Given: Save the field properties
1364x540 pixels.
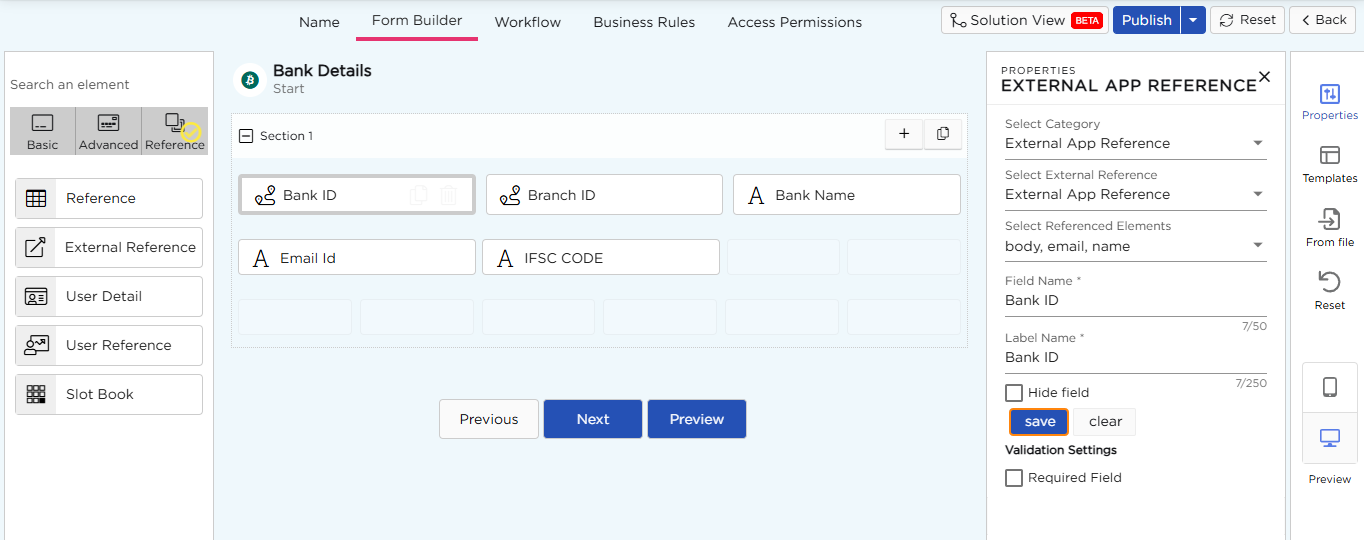Looking at the screenshot, I should pyautogui.click(x=1040, y=422).
